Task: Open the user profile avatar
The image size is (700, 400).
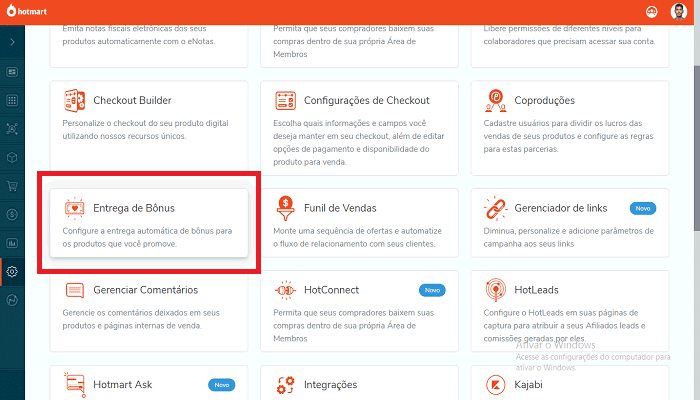Action: 679,12
